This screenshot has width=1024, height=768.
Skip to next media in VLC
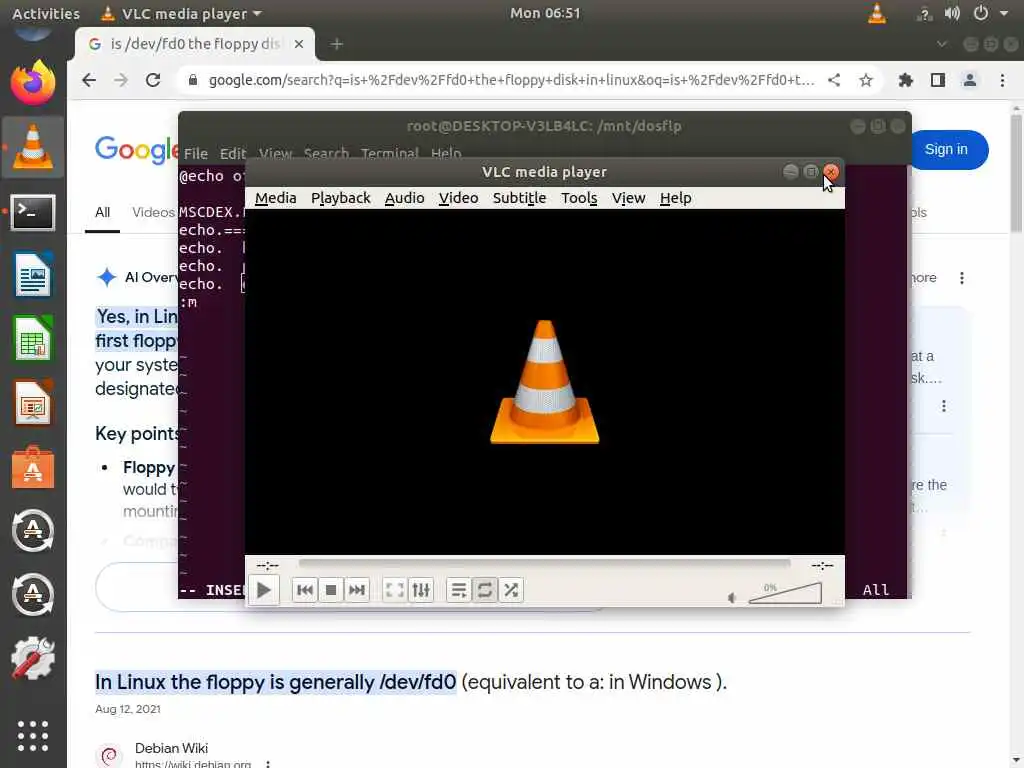tap(357, 590)
